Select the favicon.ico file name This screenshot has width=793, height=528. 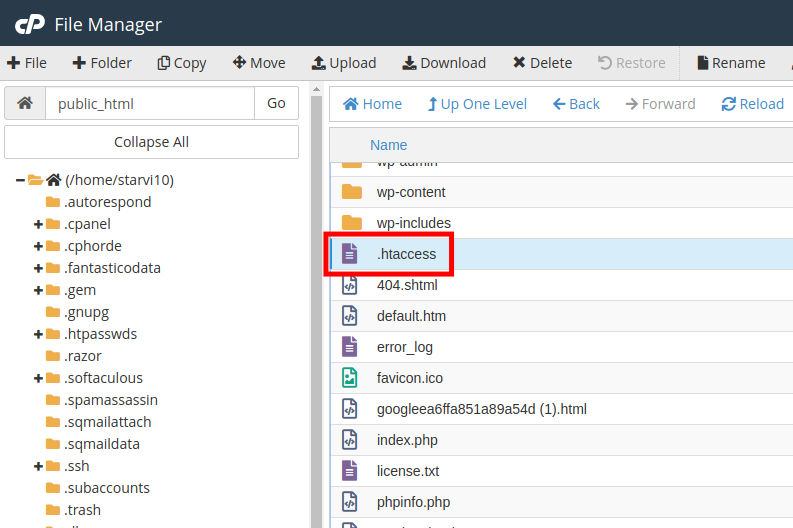click(x=410, y=378)
